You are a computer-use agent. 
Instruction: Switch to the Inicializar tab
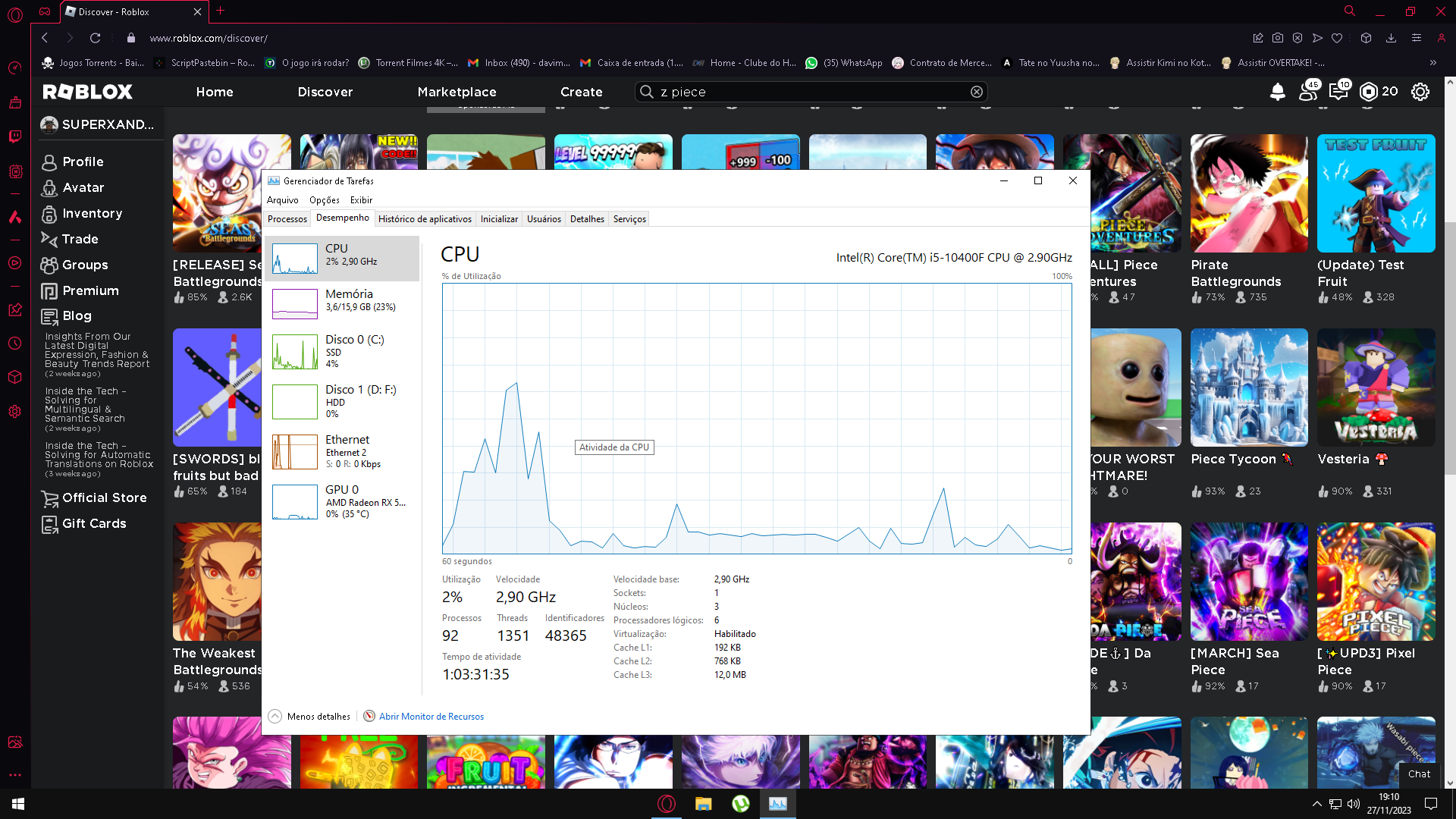(499, 219)
